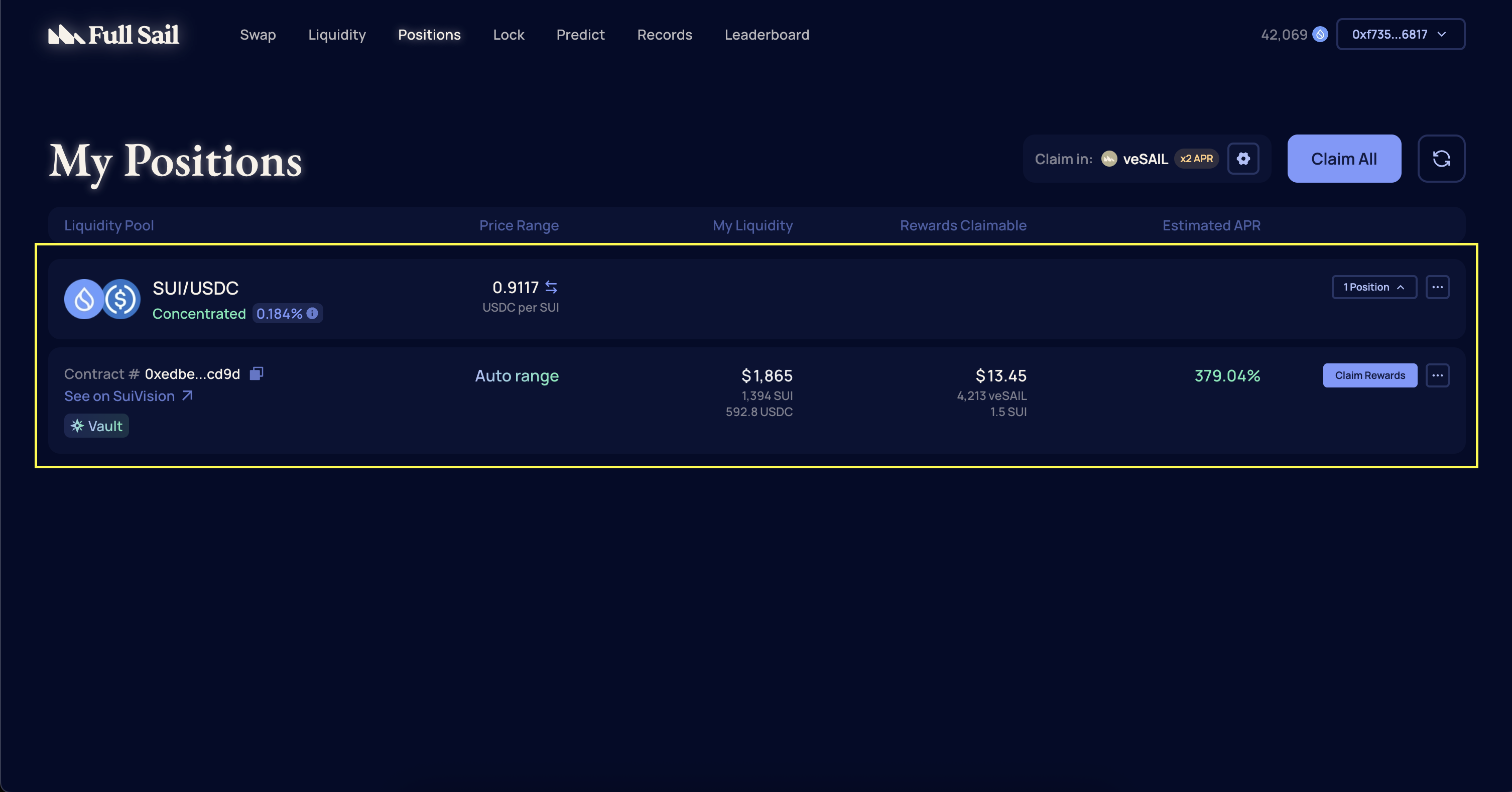Screen dimensions: 1512x792
Task: Open three-dot menu beside Claim Rewards
Action: tap(1437, 375)
